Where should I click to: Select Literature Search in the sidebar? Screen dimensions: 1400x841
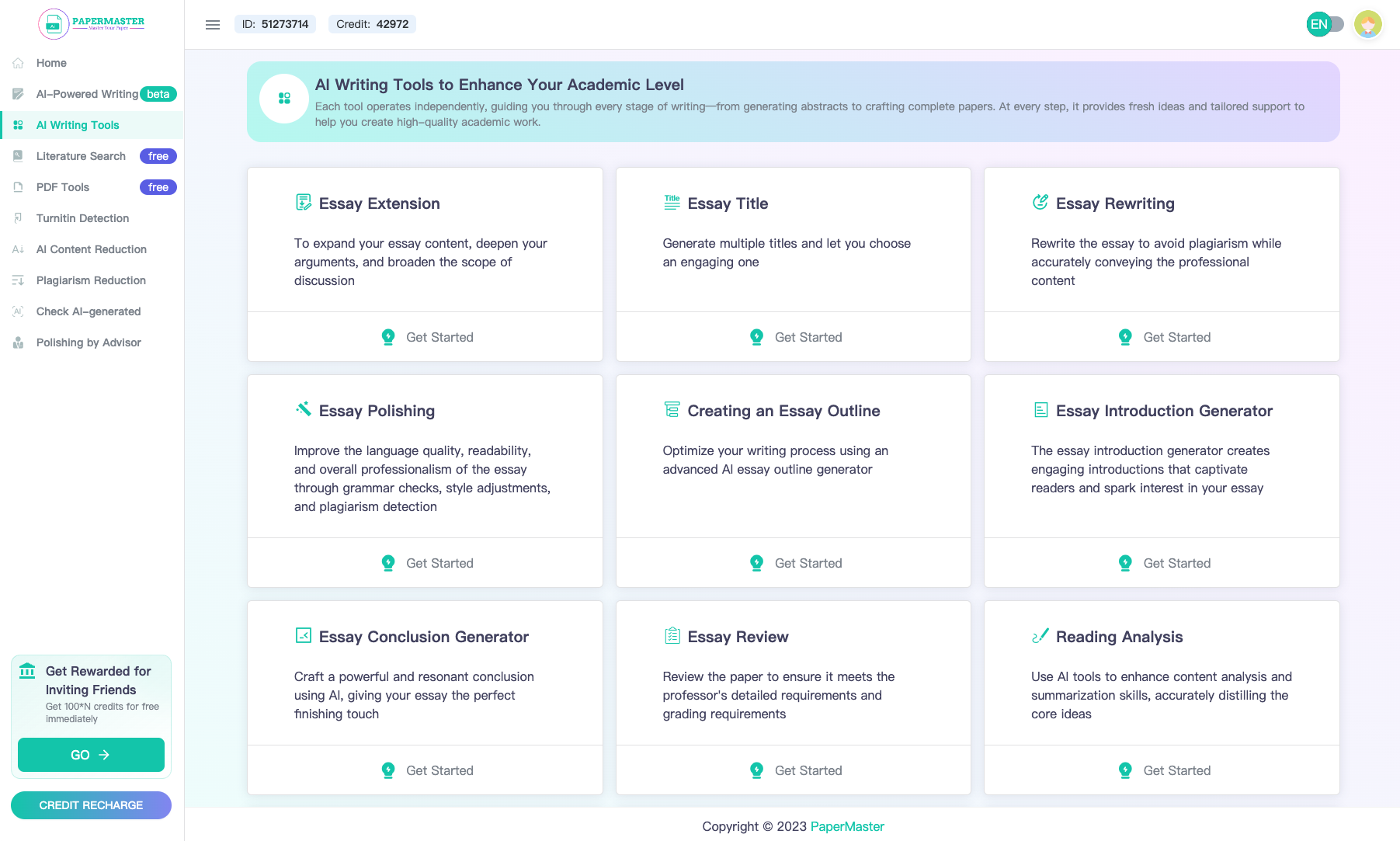tap(81, 156)
